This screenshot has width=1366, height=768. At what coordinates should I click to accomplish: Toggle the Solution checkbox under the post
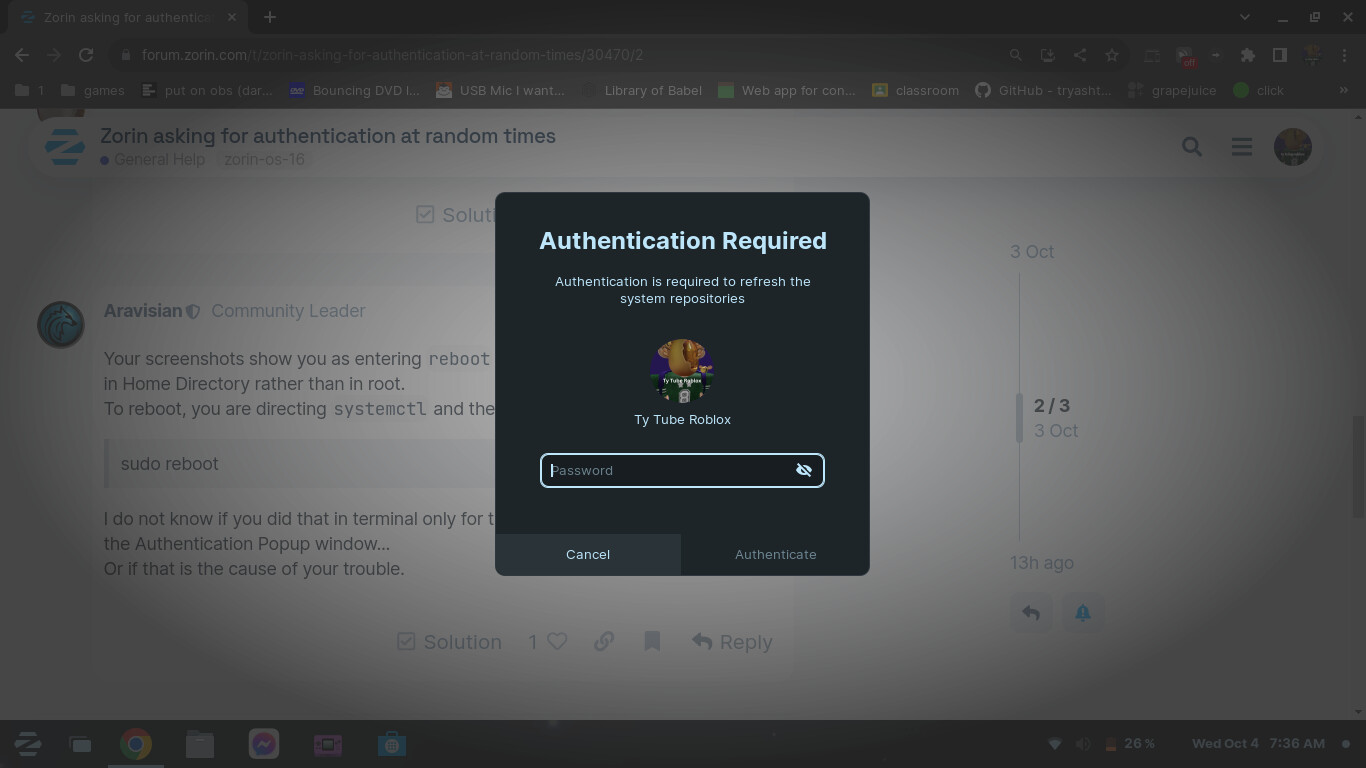tap(449, 642)
